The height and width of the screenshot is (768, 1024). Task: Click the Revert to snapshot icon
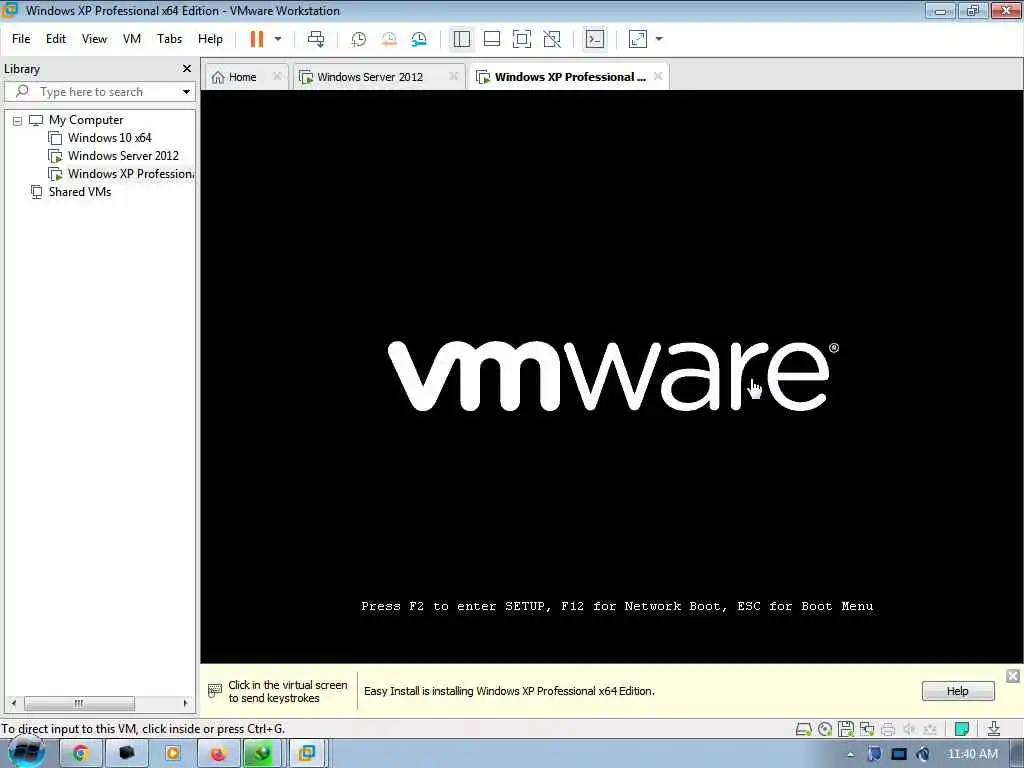tap(389, 39)
